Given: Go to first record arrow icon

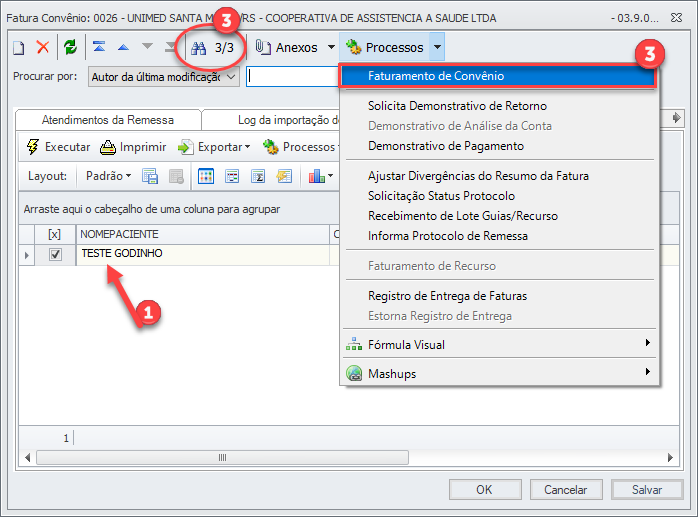Looking at the screenshot, I should [x=99, y=46].
